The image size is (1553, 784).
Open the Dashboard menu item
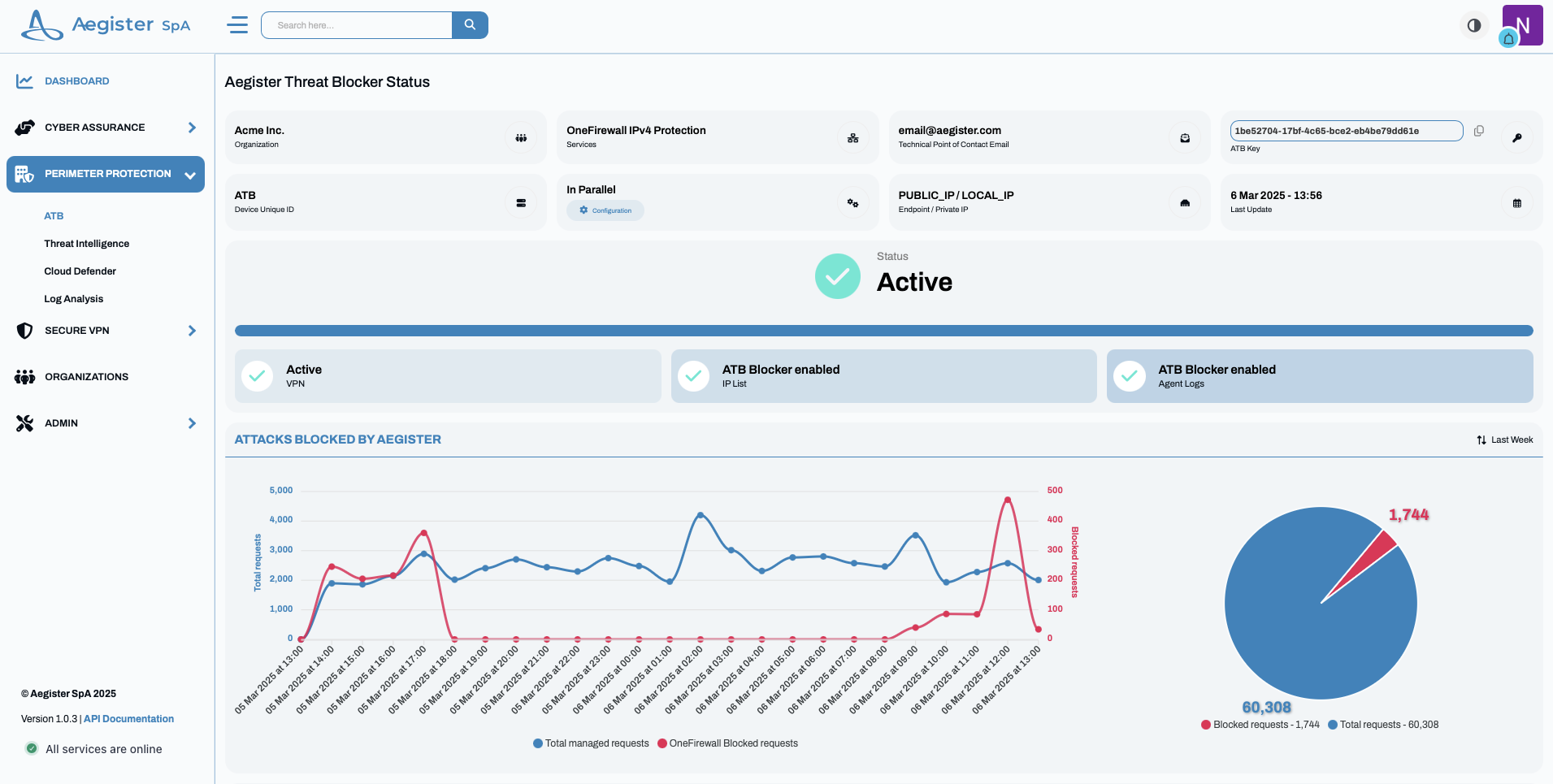(x=76, y=80)
